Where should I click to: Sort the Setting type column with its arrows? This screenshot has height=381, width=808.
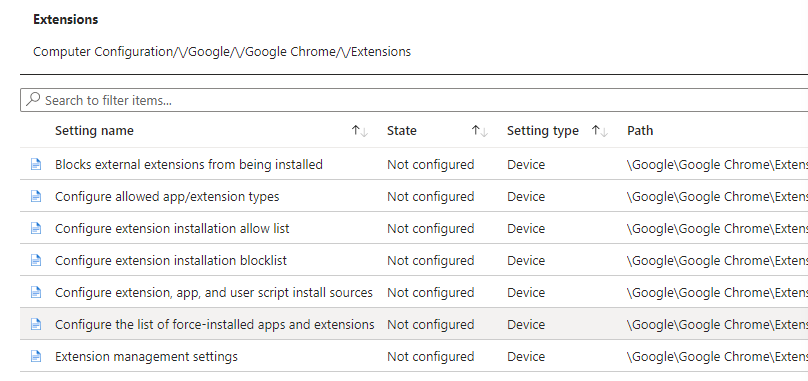coord(599,131)
